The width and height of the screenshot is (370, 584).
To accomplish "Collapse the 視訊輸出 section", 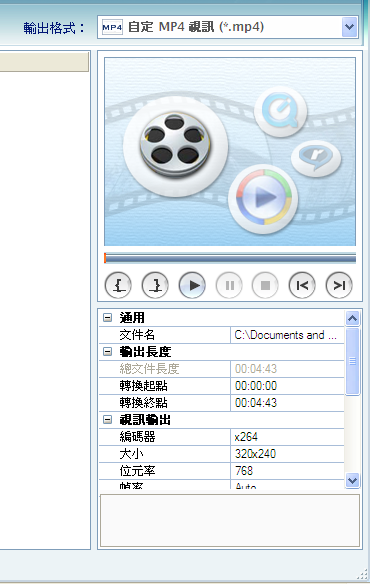I will pyautogui.click(x=107, y=420).
